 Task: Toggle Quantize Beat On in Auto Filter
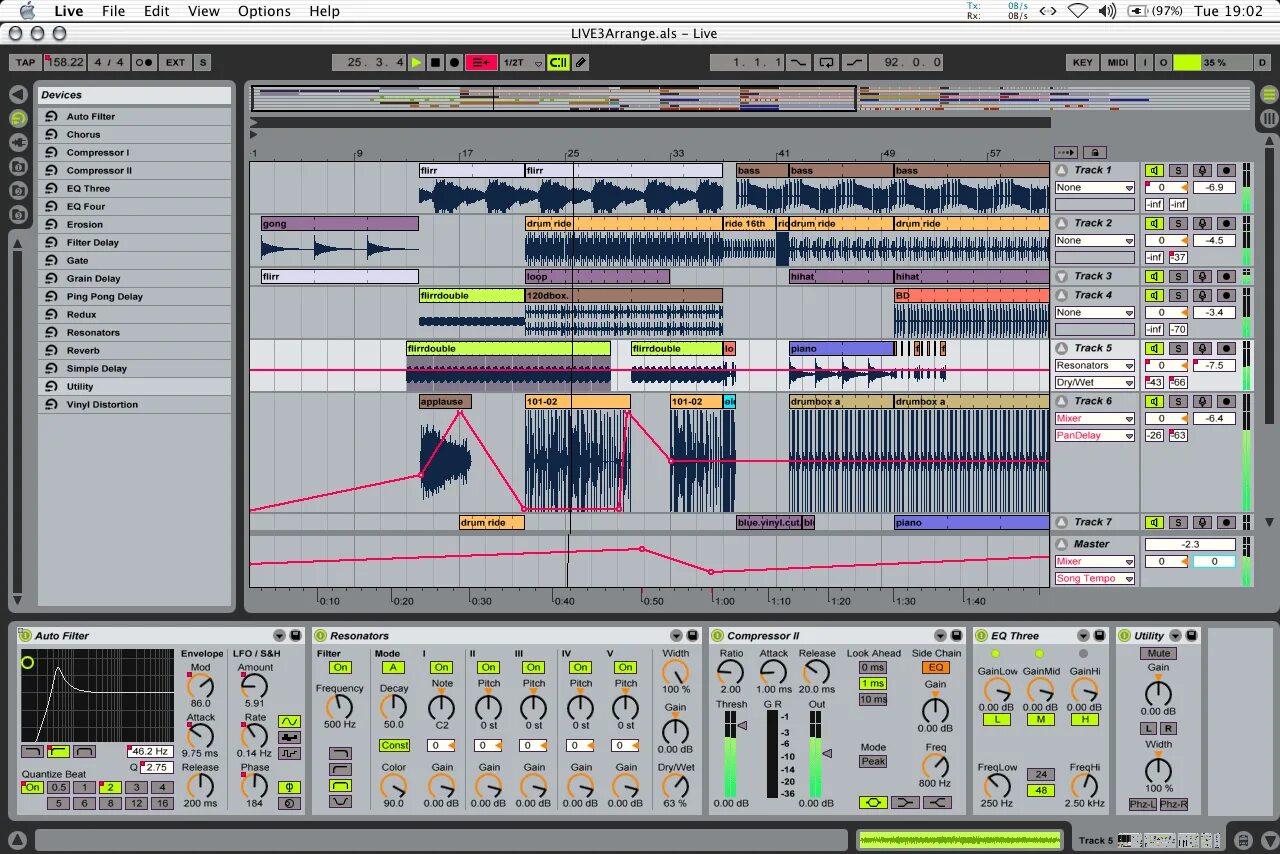[x=33, y=787]
